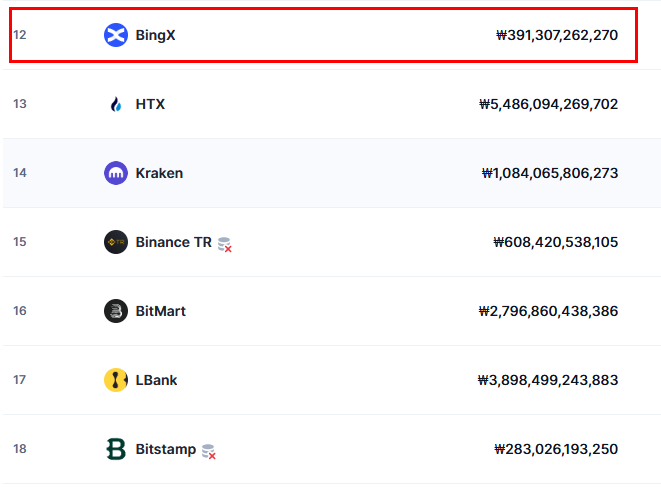Open the LBank exchange link

coord(156,380)
